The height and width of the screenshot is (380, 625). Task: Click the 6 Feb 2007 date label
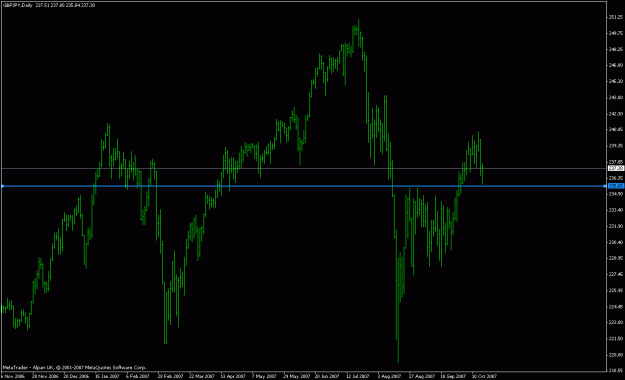pyautogui.click(x=138, y=376)
